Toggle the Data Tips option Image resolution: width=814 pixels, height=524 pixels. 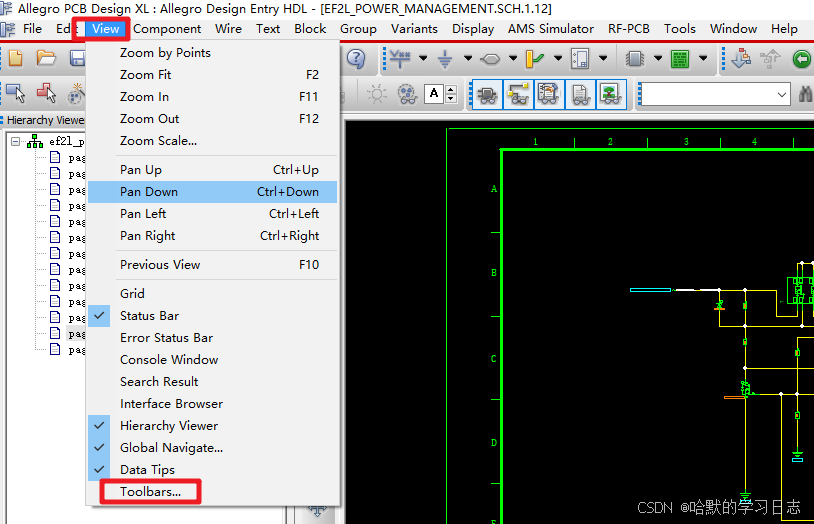coord(213,469)
